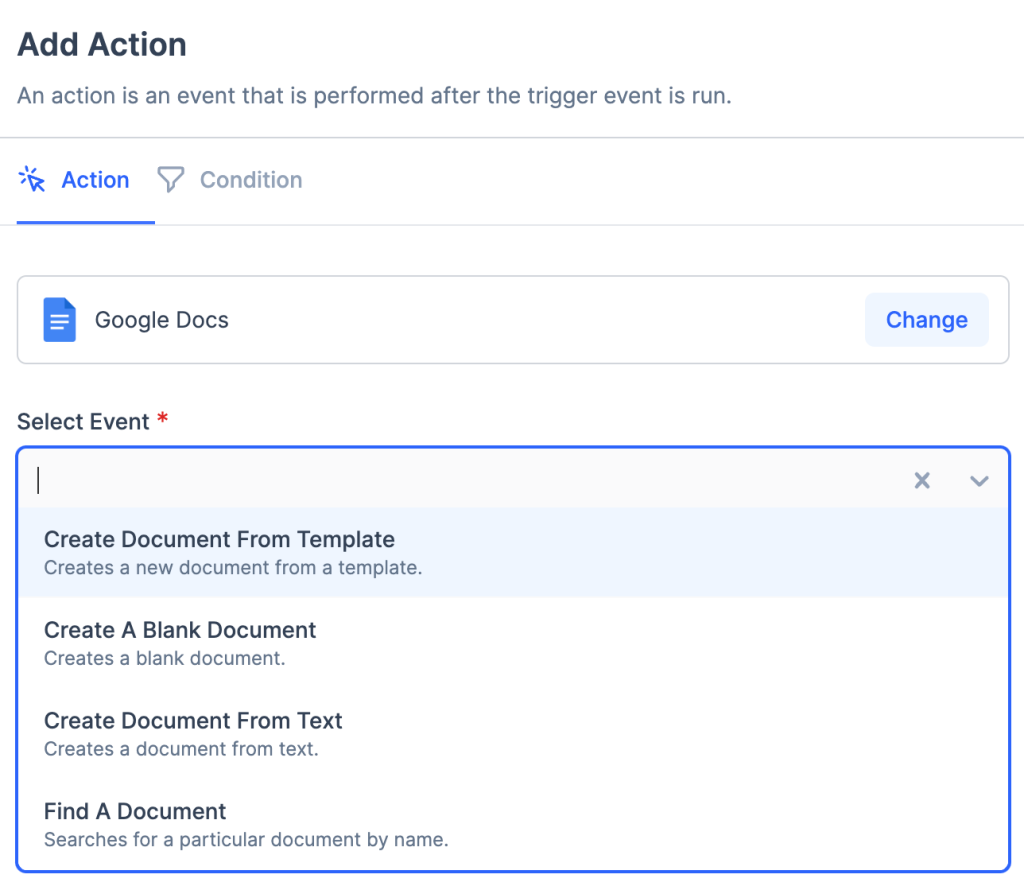Switch to the Action tab
1024x886 pixels.
(95, 180)
